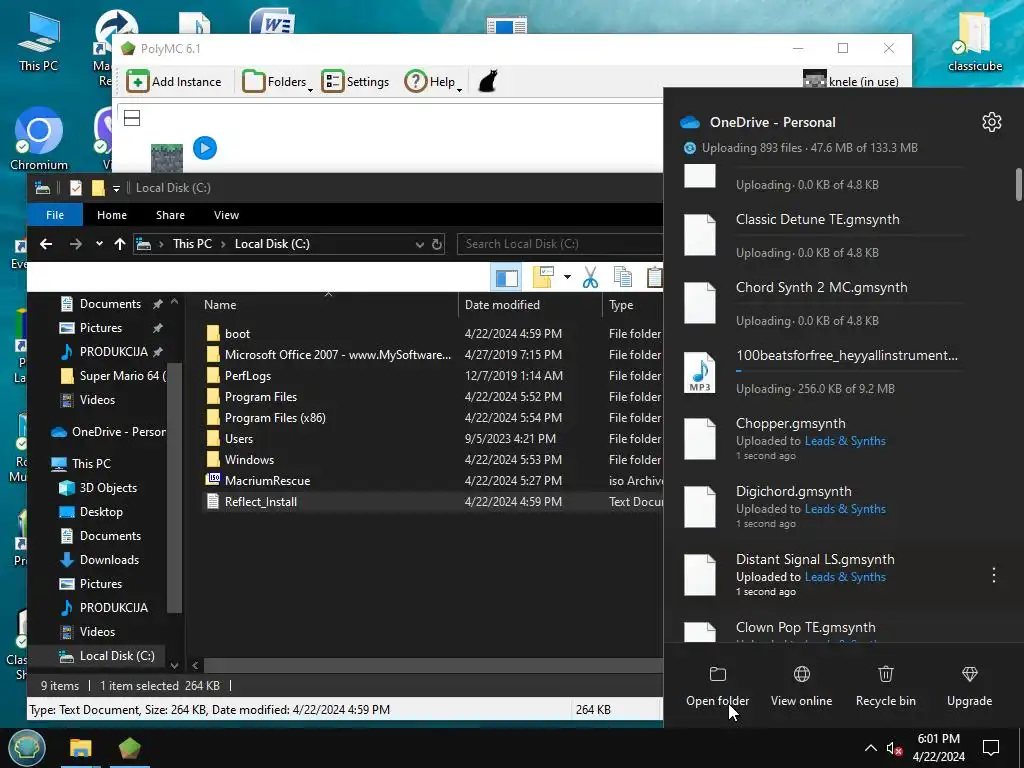The height and width of the screenshot is (768, 1024).
Task: Select the MacriumRescue iso file
Action: tap(267, 481)
